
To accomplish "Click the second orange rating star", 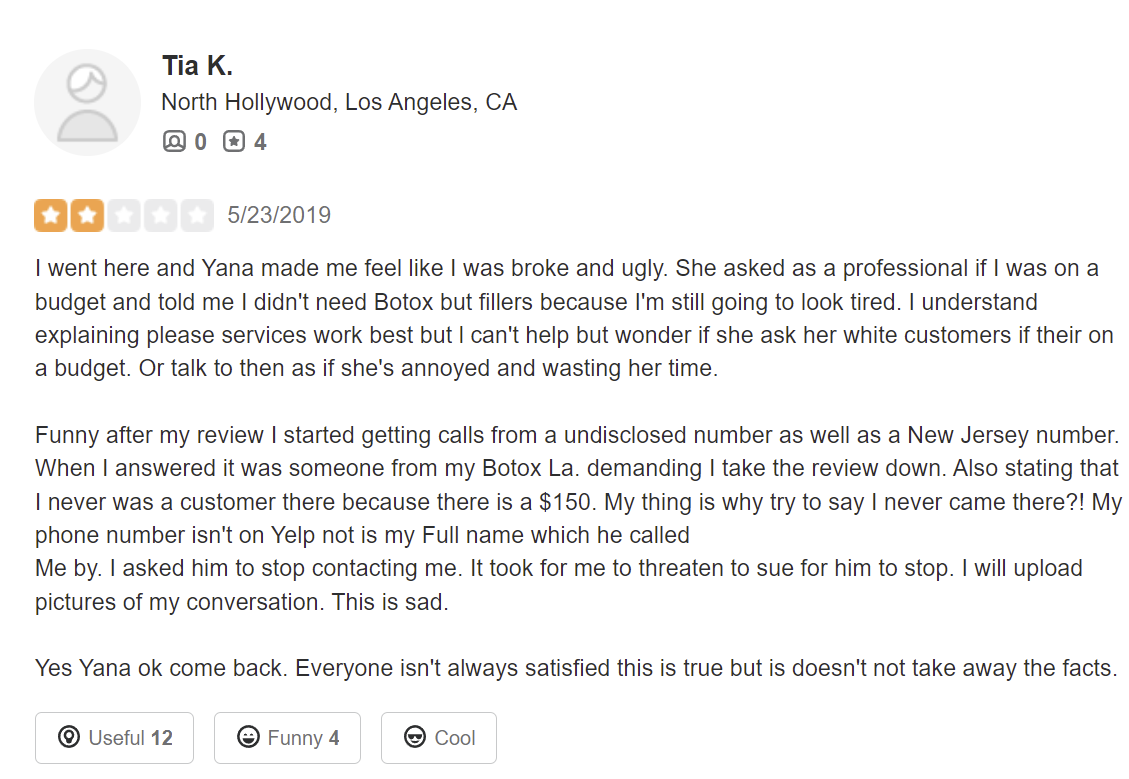I will [87, 215].
